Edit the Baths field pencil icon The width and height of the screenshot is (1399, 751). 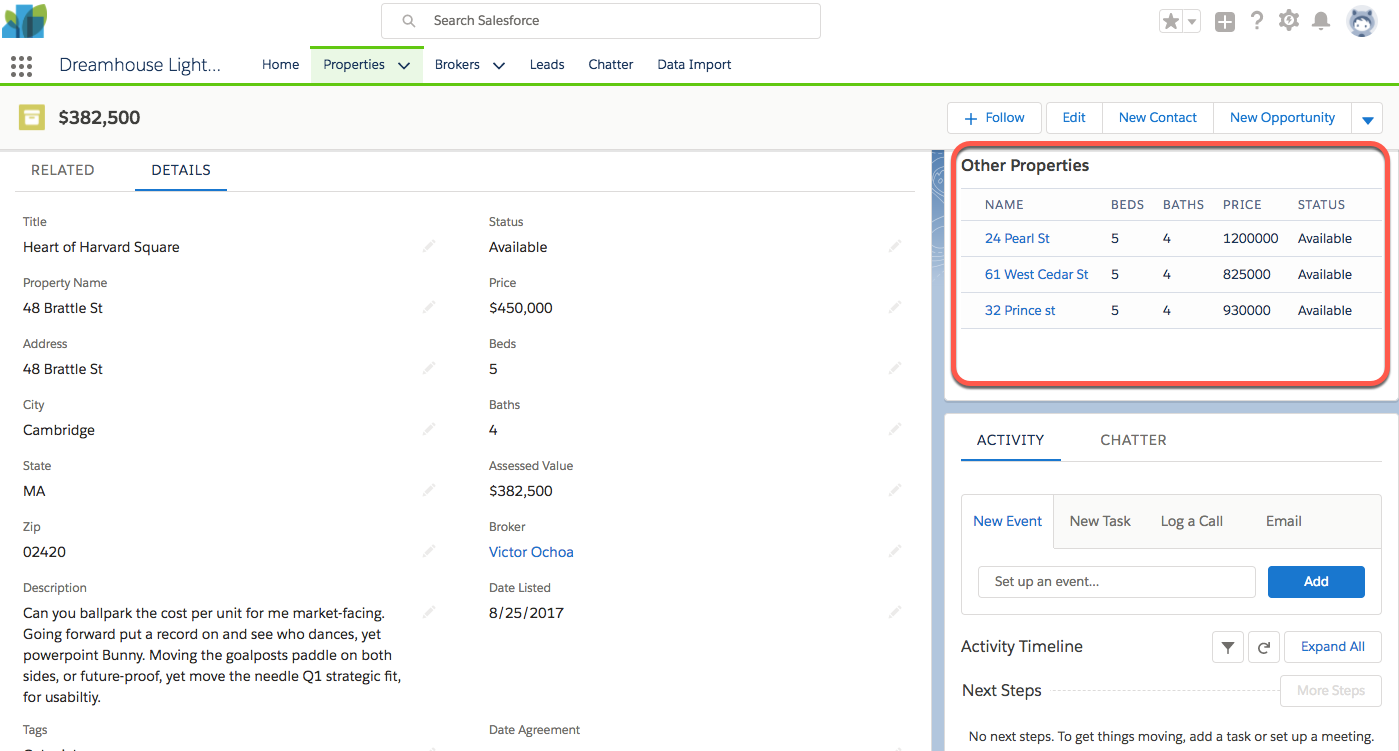[x=895, y=428]
